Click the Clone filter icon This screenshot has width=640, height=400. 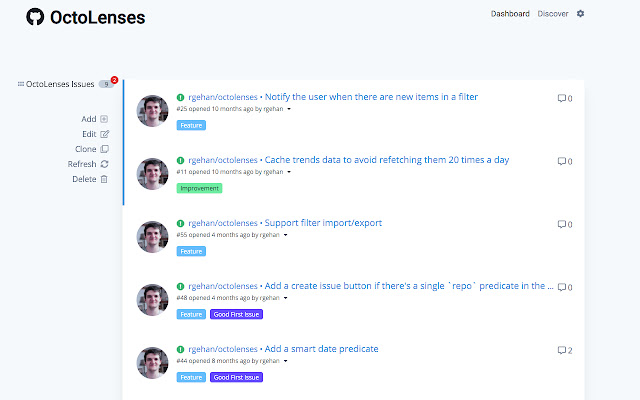coord(104,149)
